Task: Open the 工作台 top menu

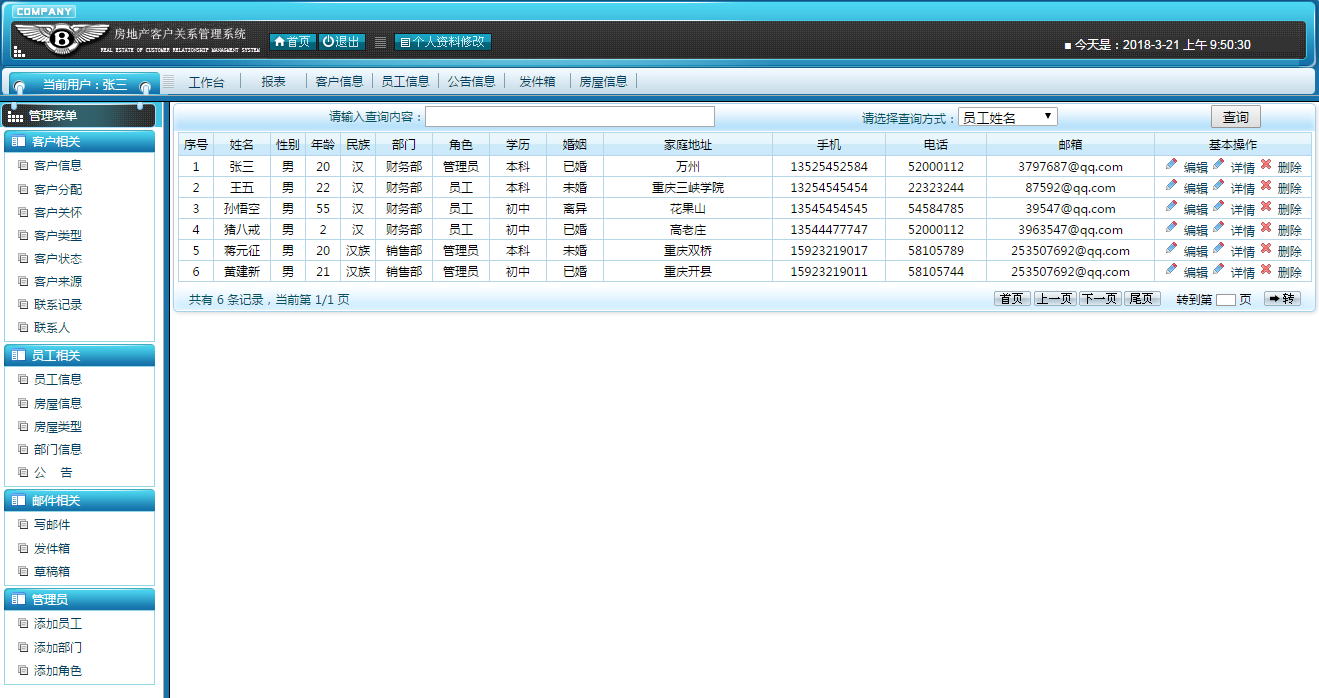Action: click(x=207, y=82)
